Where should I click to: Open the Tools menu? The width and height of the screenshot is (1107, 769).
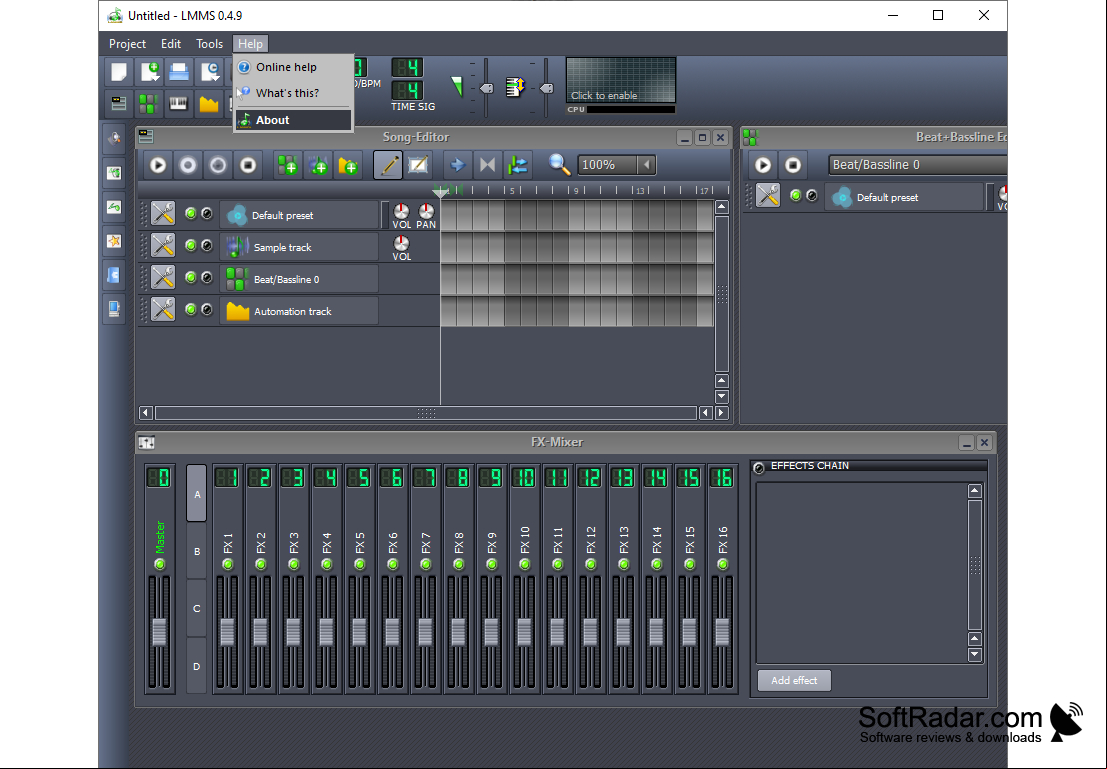point(209,44)
